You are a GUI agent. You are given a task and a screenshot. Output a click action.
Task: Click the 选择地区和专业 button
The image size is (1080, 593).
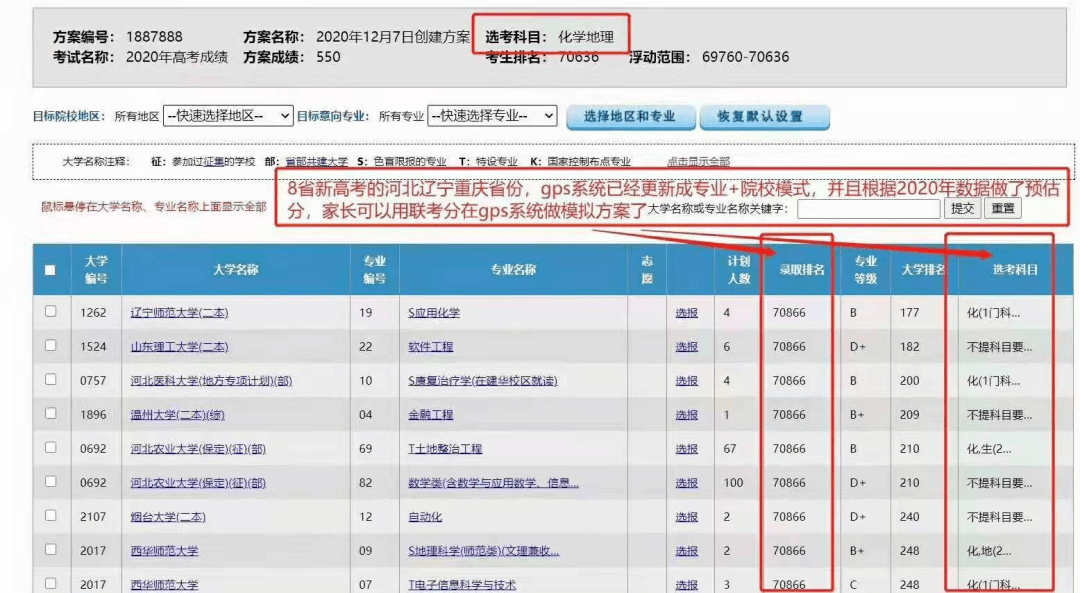[x=630, y=116]
